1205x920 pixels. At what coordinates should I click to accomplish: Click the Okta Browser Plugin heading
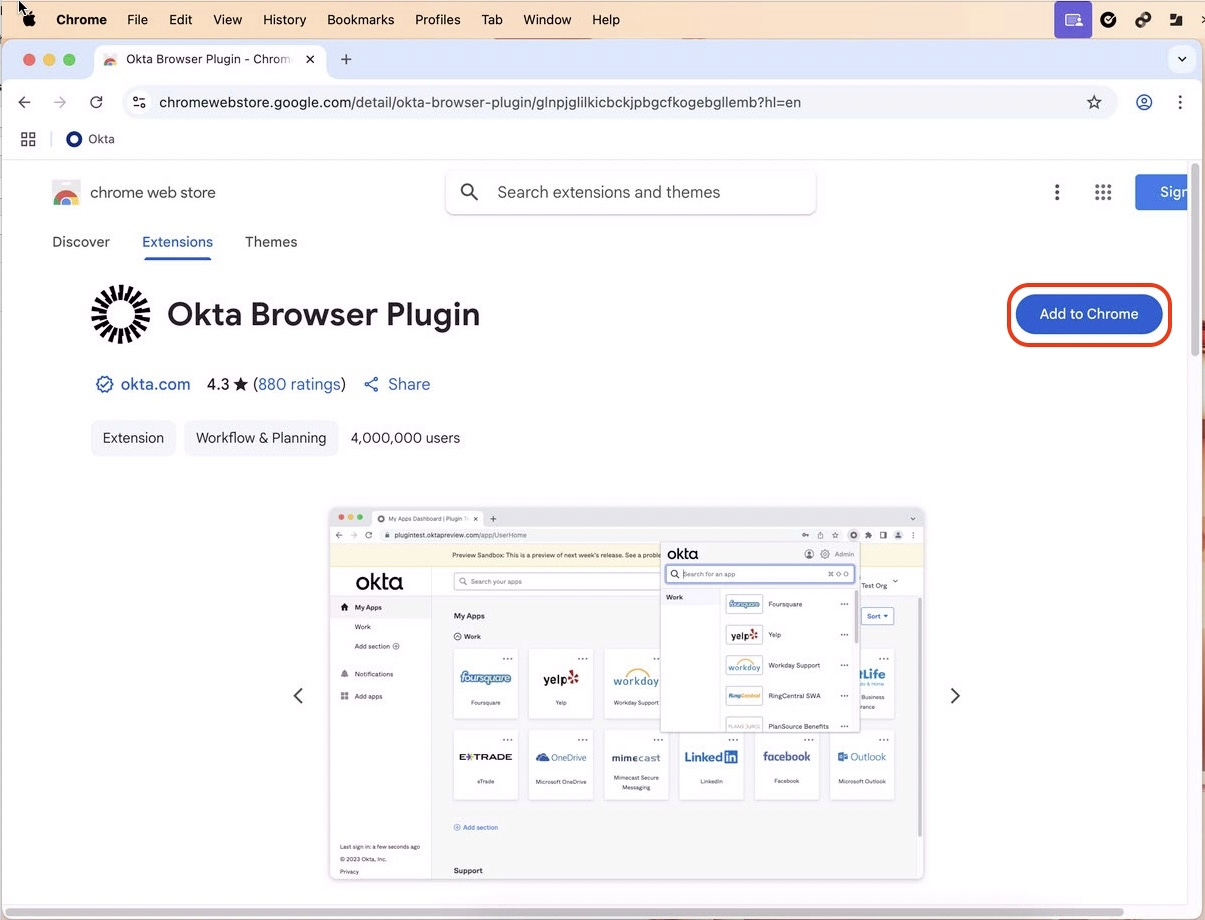pos(323,314)
